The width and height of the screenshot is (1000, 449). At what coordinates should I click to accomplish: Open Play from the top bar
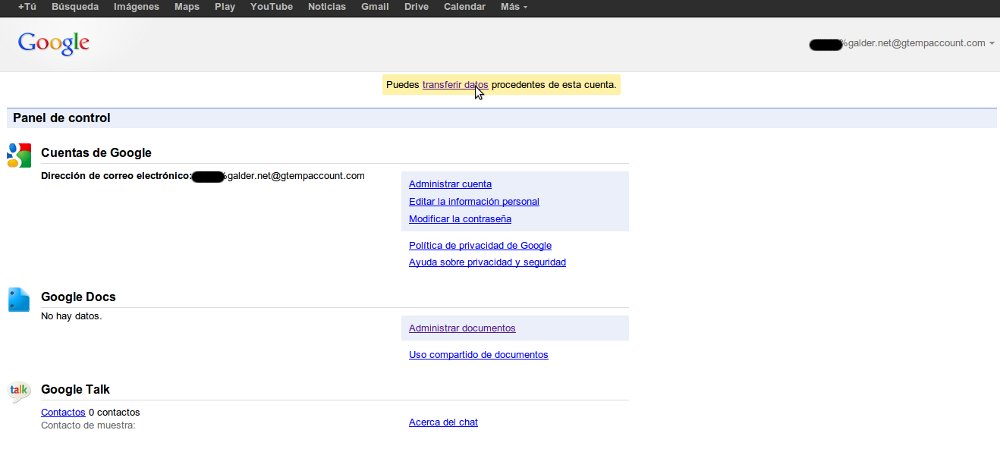tap(224, 7)
